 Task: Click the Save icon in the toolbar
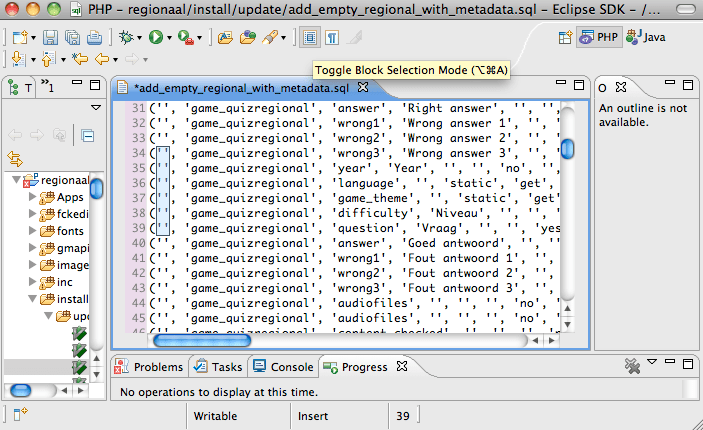(50, 38)
